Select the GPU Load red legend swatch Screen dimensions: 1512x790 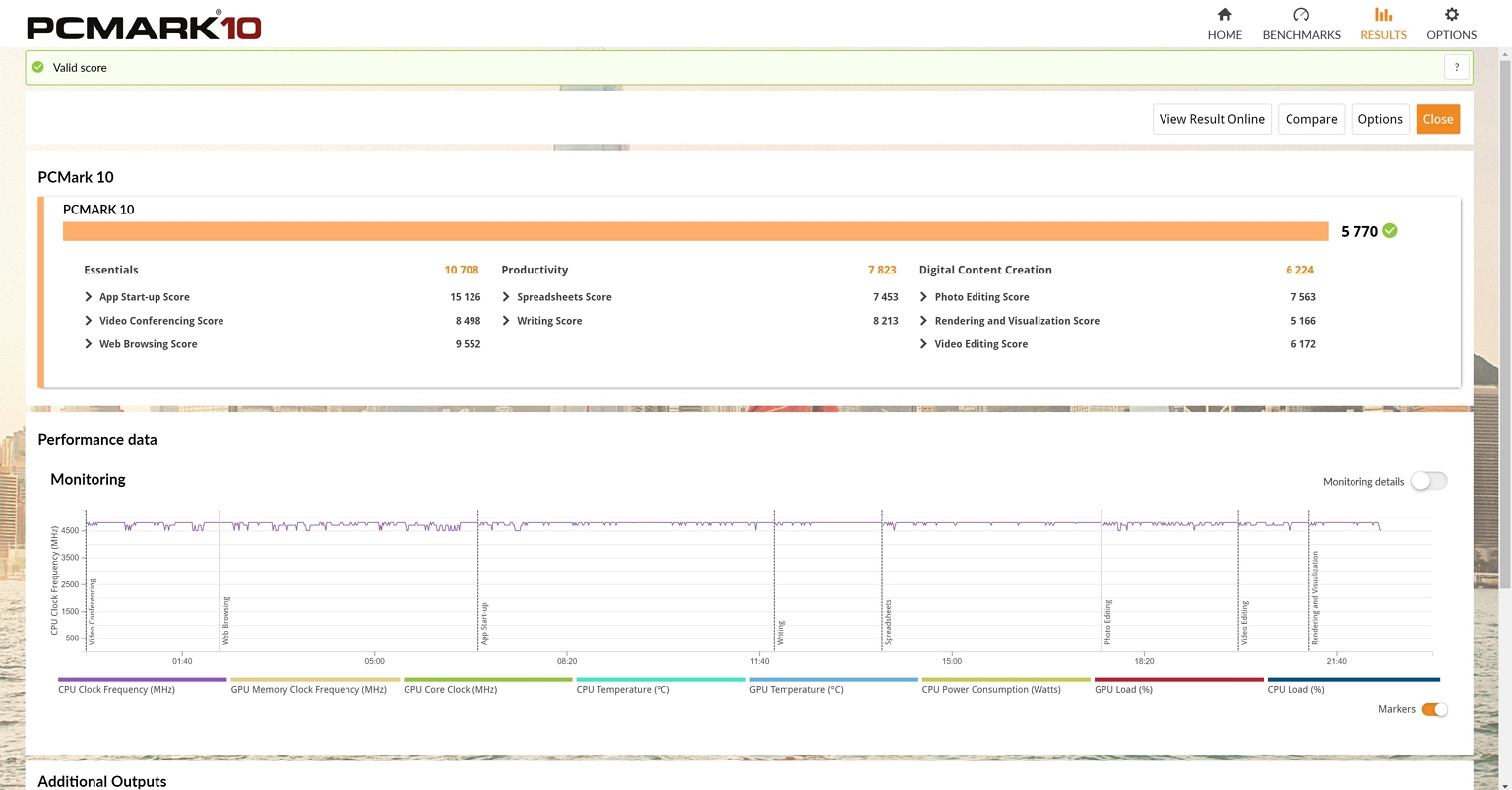(x=1179, y=680)
